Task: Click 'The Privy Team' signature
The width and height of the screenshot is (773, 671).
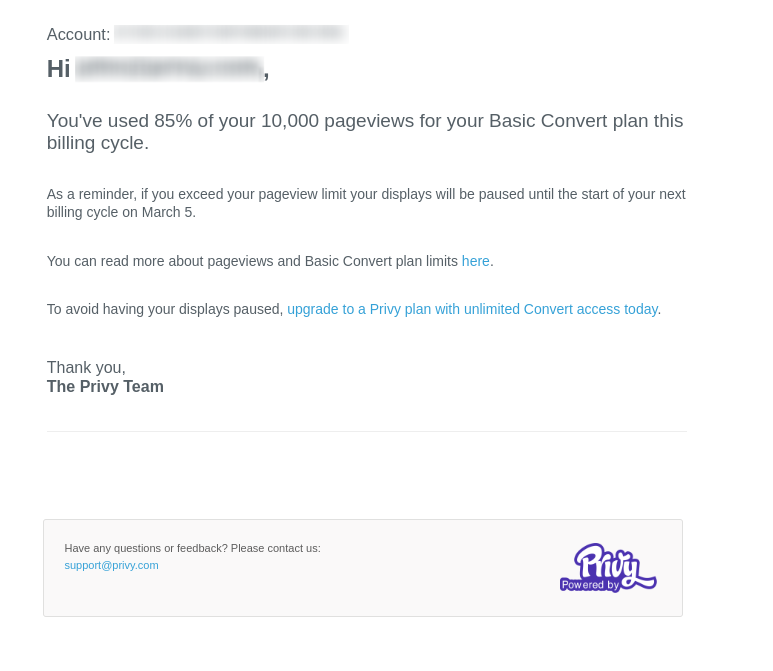Action: pos(105,387)
